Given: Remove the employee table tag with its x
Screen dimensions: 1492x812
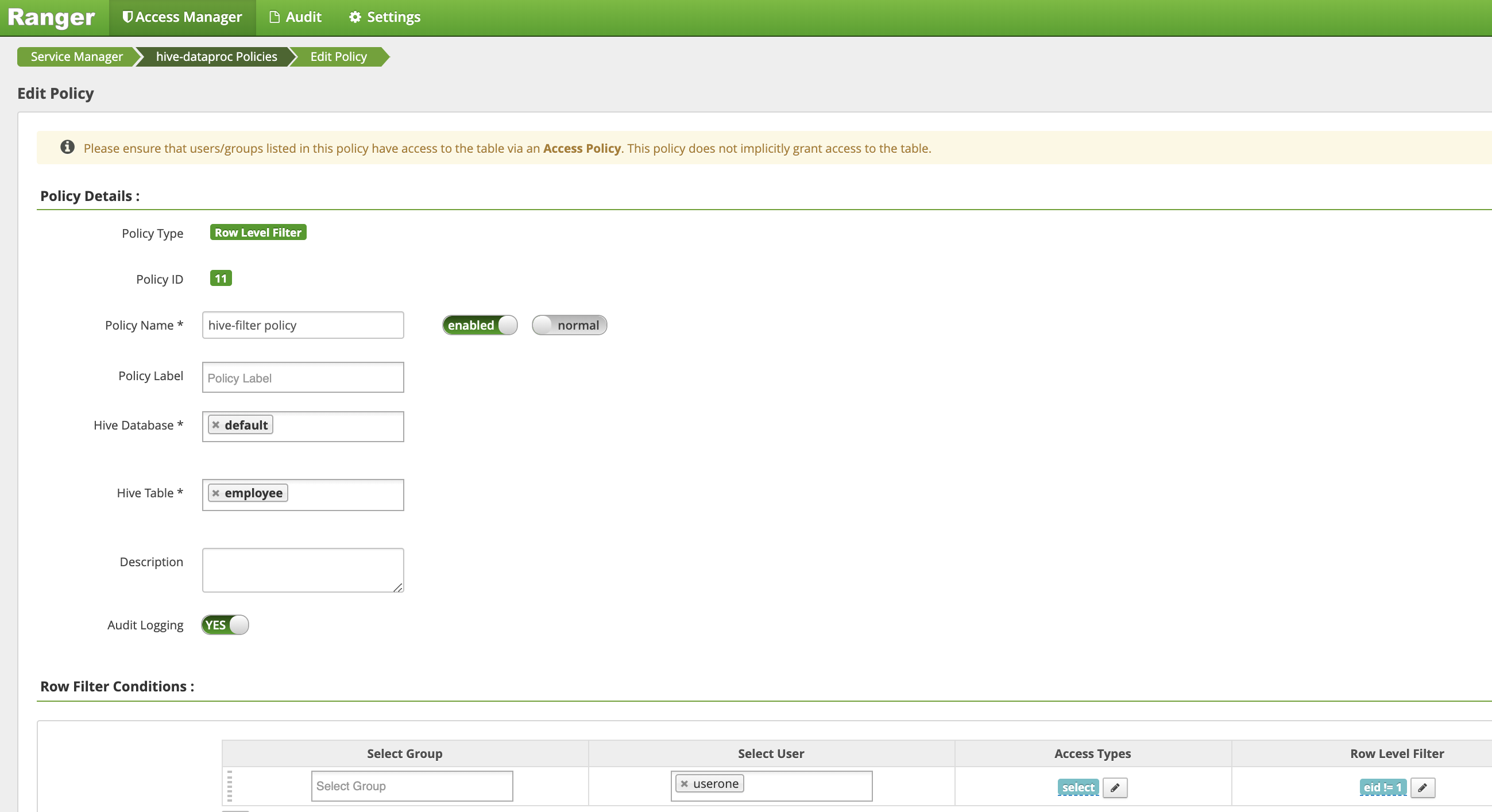Looking at the screenshot, I should pyautogui.click(x=215, y=493).
